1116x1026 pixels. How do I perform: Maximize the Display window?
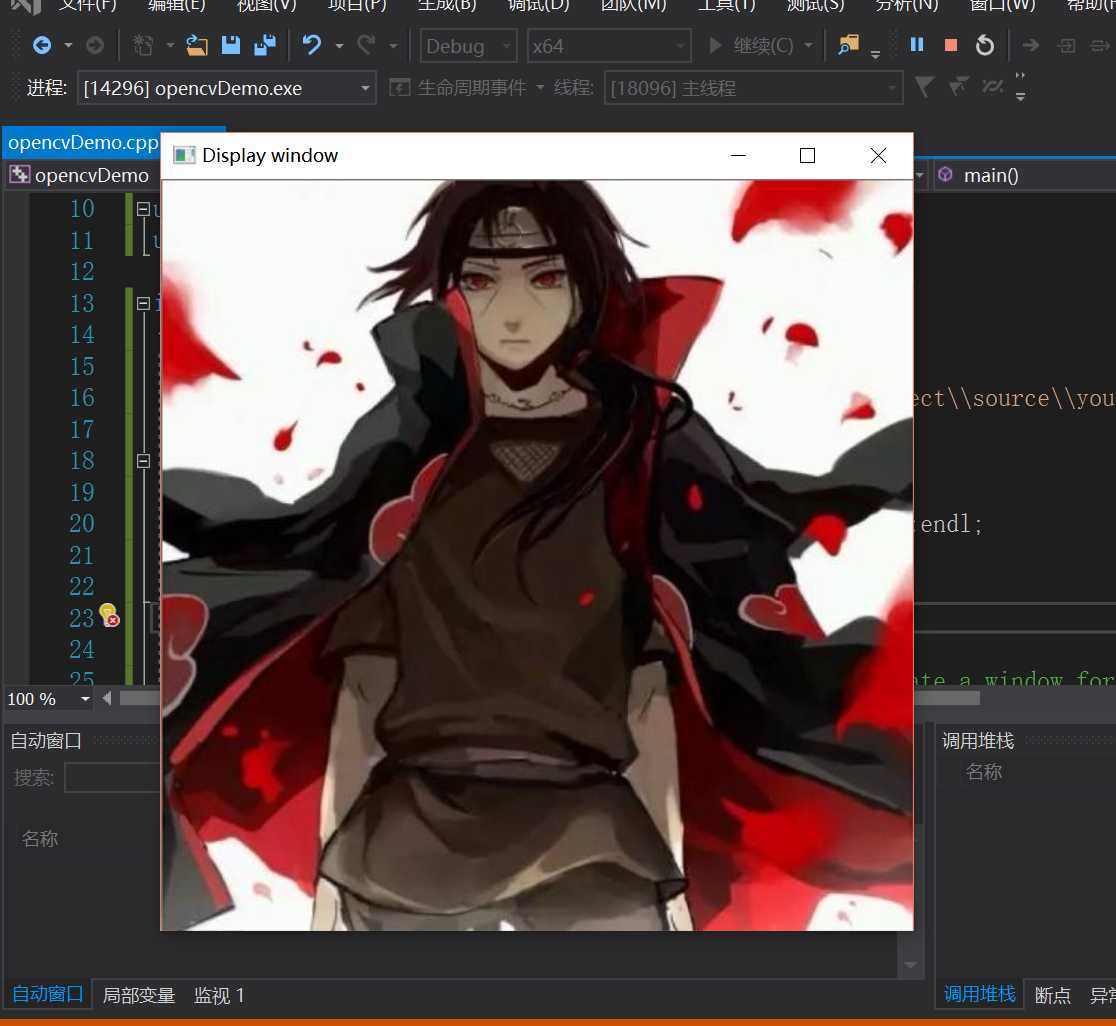tap(807, 155)
